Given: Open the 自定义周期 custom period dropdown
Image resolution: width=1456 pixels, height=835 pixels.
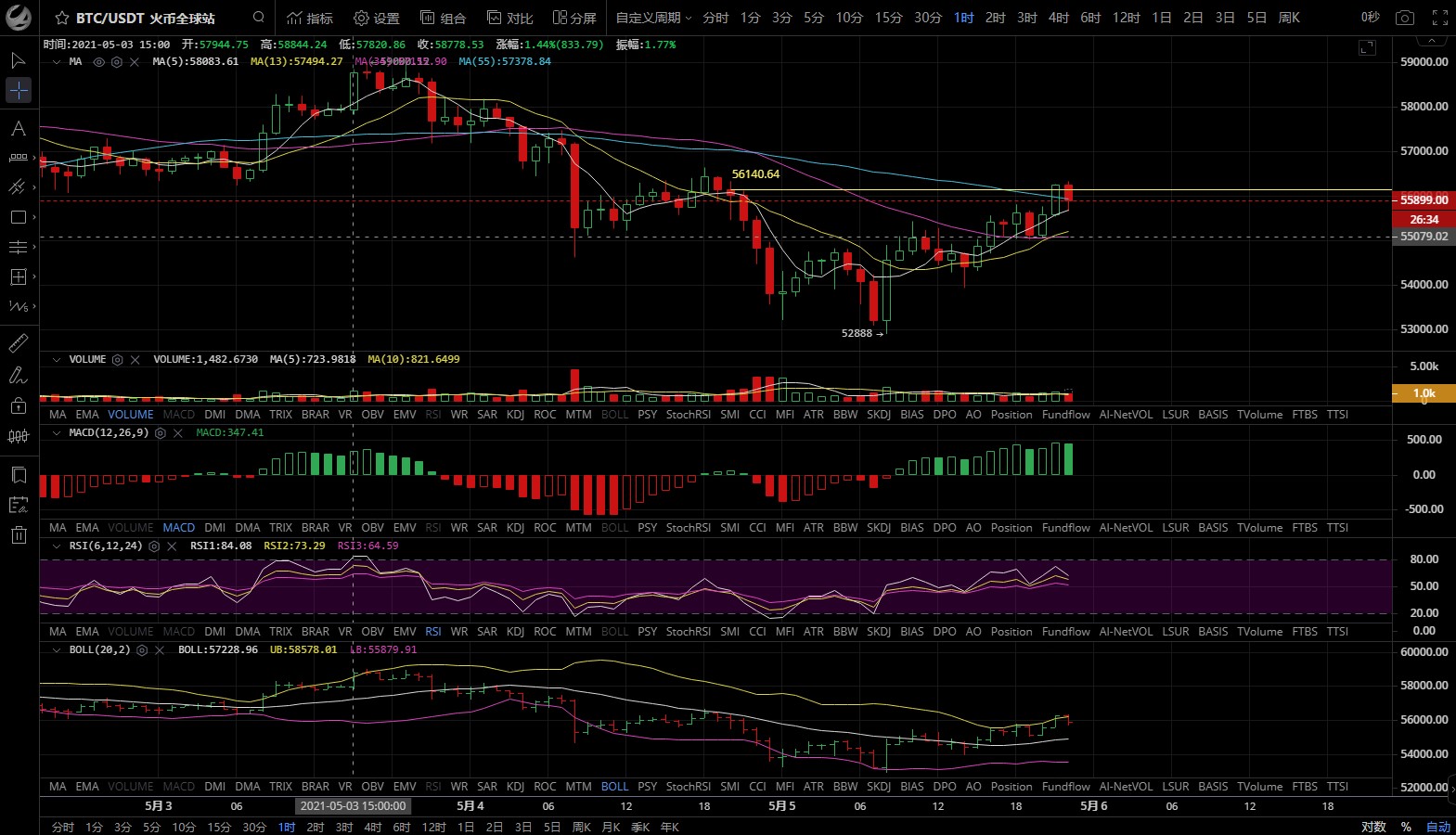Looking at the screenshot, I should tap(653, 18).
